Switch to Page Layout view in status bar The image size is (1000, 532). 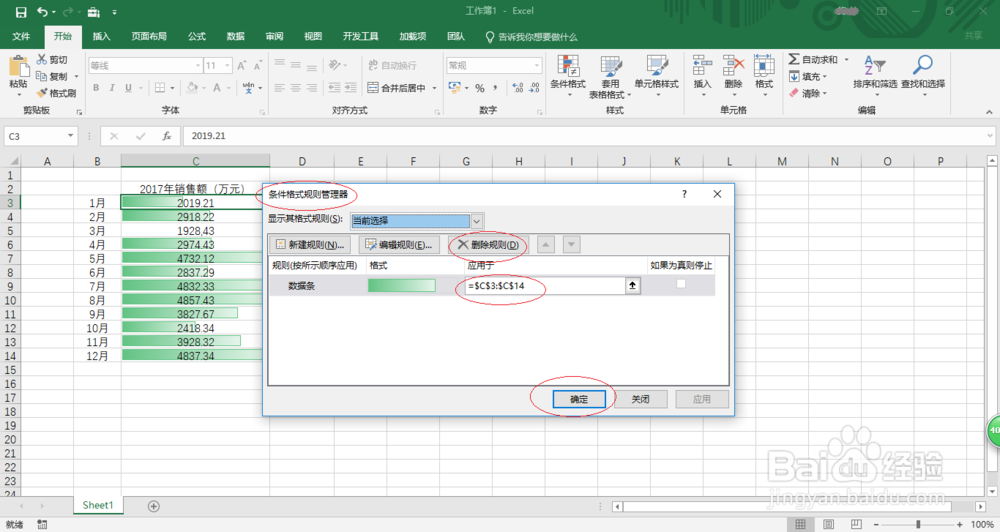coord(828,524)
